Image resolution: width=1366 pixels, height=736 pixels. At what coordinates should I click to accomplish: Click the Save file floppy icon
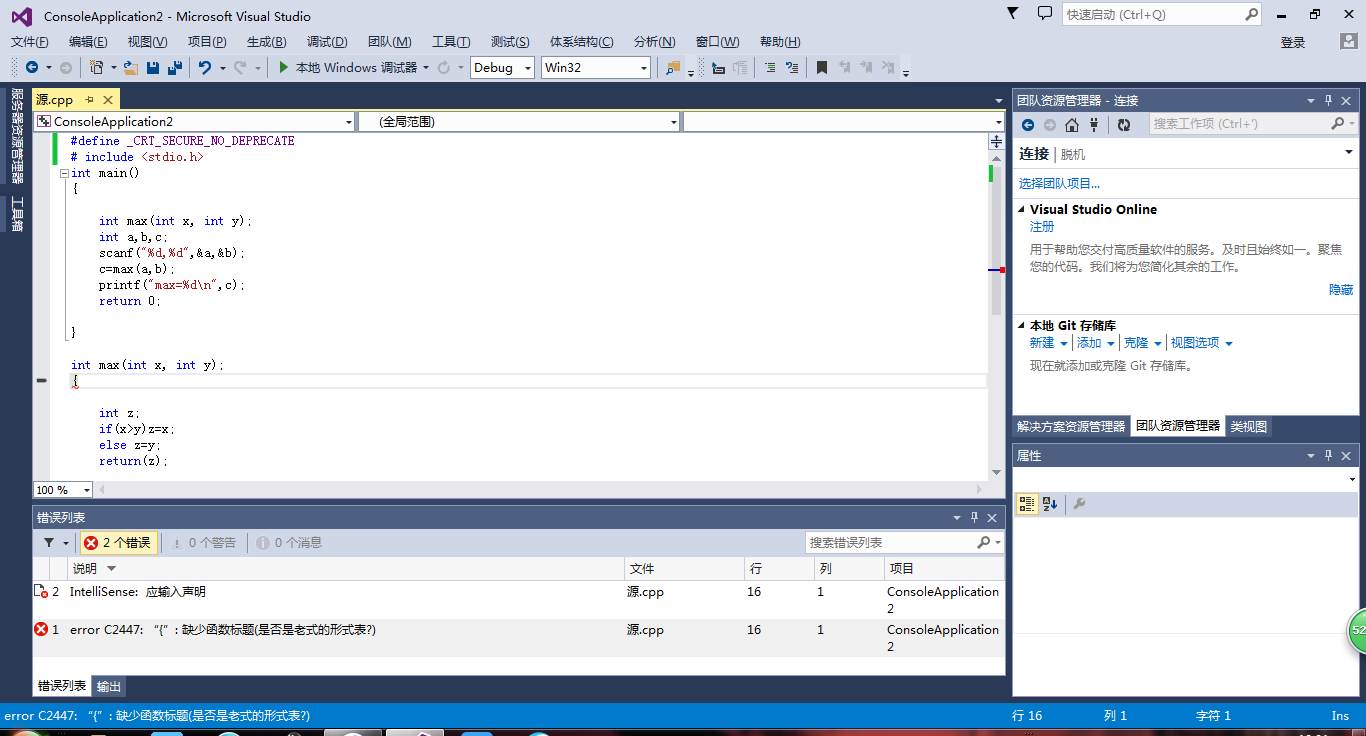click(x=153, y=68)
